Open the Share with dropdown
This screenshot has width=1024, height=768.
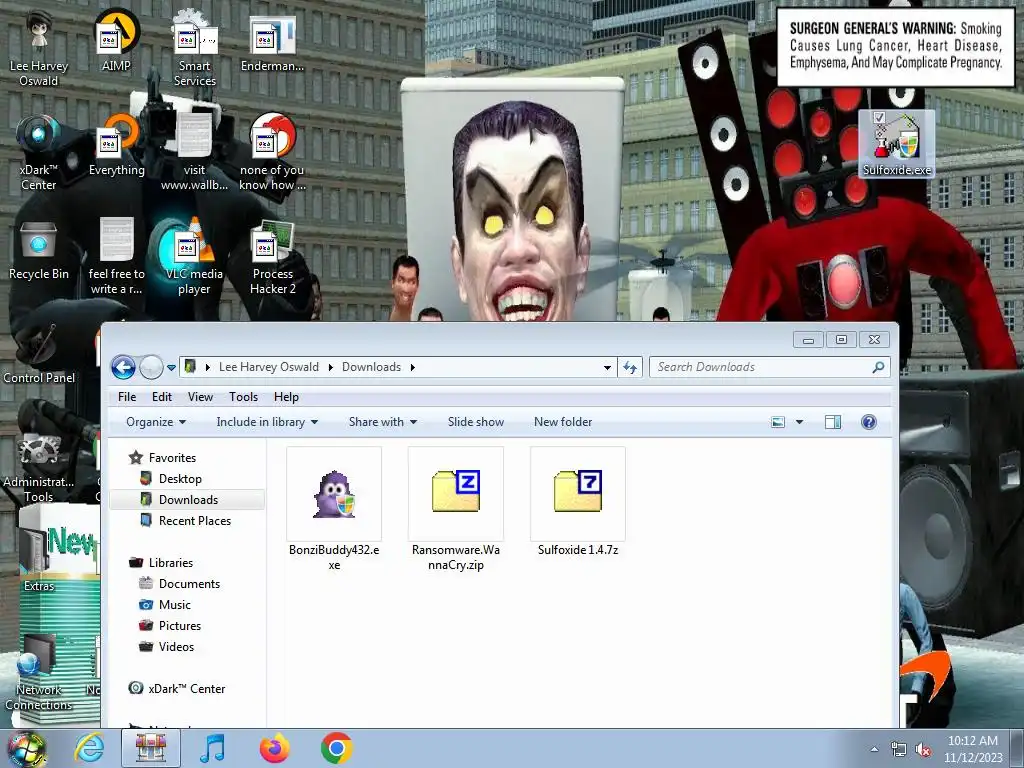(x=383, y=422)
